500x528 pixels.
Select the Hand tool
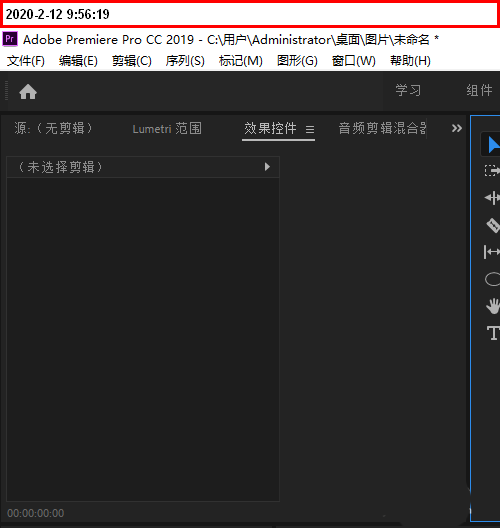coord(493,306)
